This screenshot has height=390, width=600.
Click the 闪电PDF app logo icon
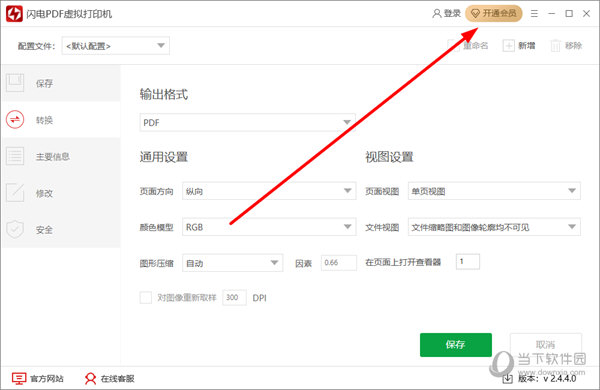pos(14,14)
